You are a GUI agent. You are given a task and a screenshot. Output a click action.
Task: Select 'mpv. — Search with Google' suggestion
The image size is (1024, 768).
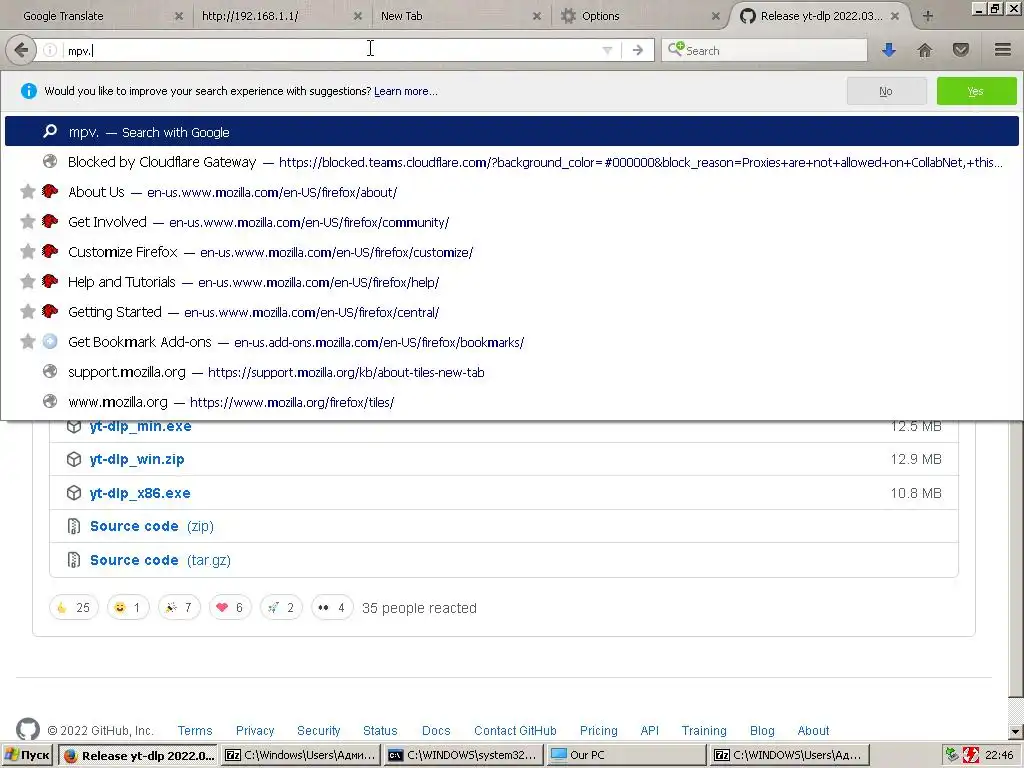[x=511, y=132]
